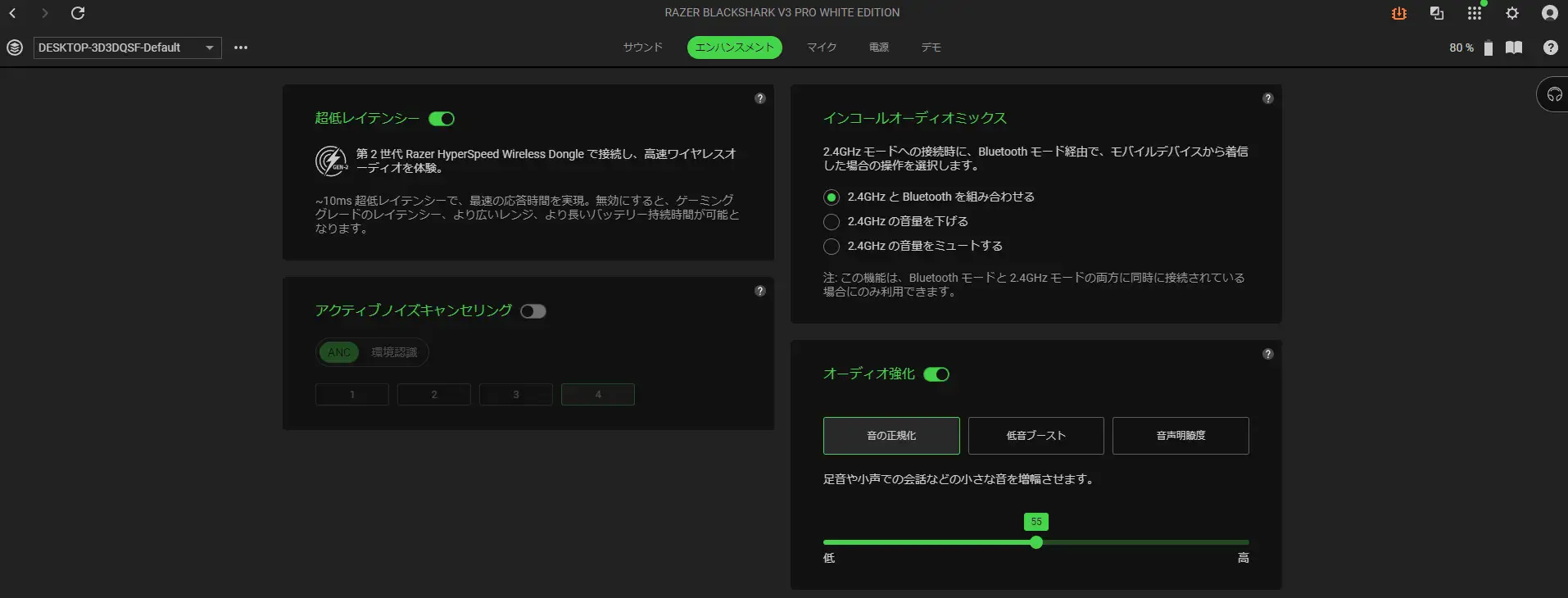Switch to the サウンド tab
The width and height of the screenshot is (1568, 598).
tap(643, 48)
